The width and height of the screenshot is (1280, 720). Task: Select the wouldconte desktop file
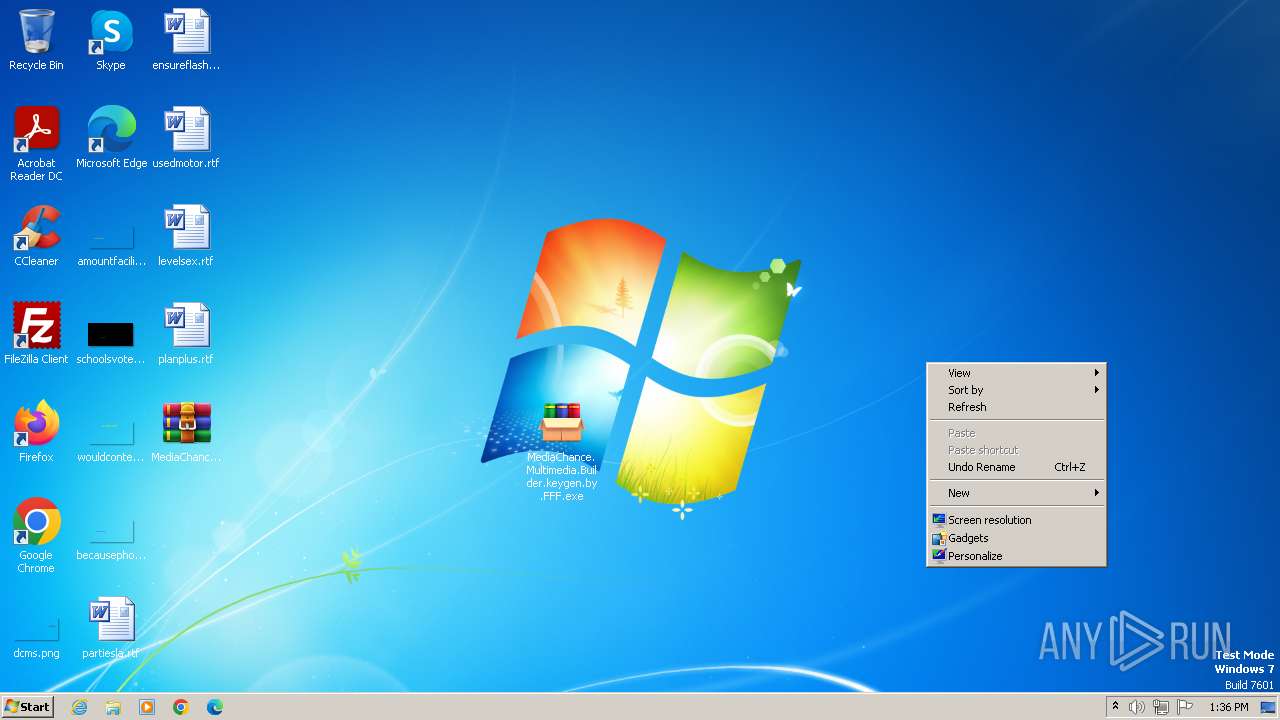(111, 441)
